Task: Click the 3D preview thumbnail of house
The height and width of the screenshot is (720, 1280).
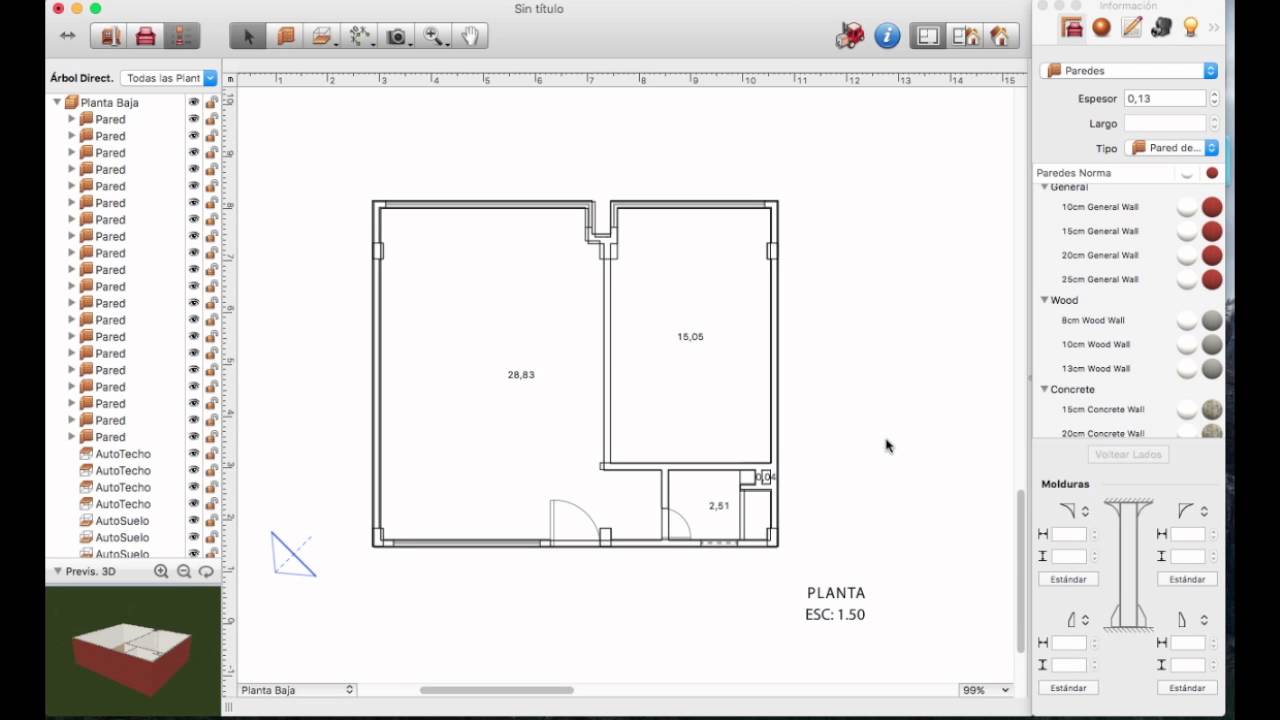Action: coord(132,653)
